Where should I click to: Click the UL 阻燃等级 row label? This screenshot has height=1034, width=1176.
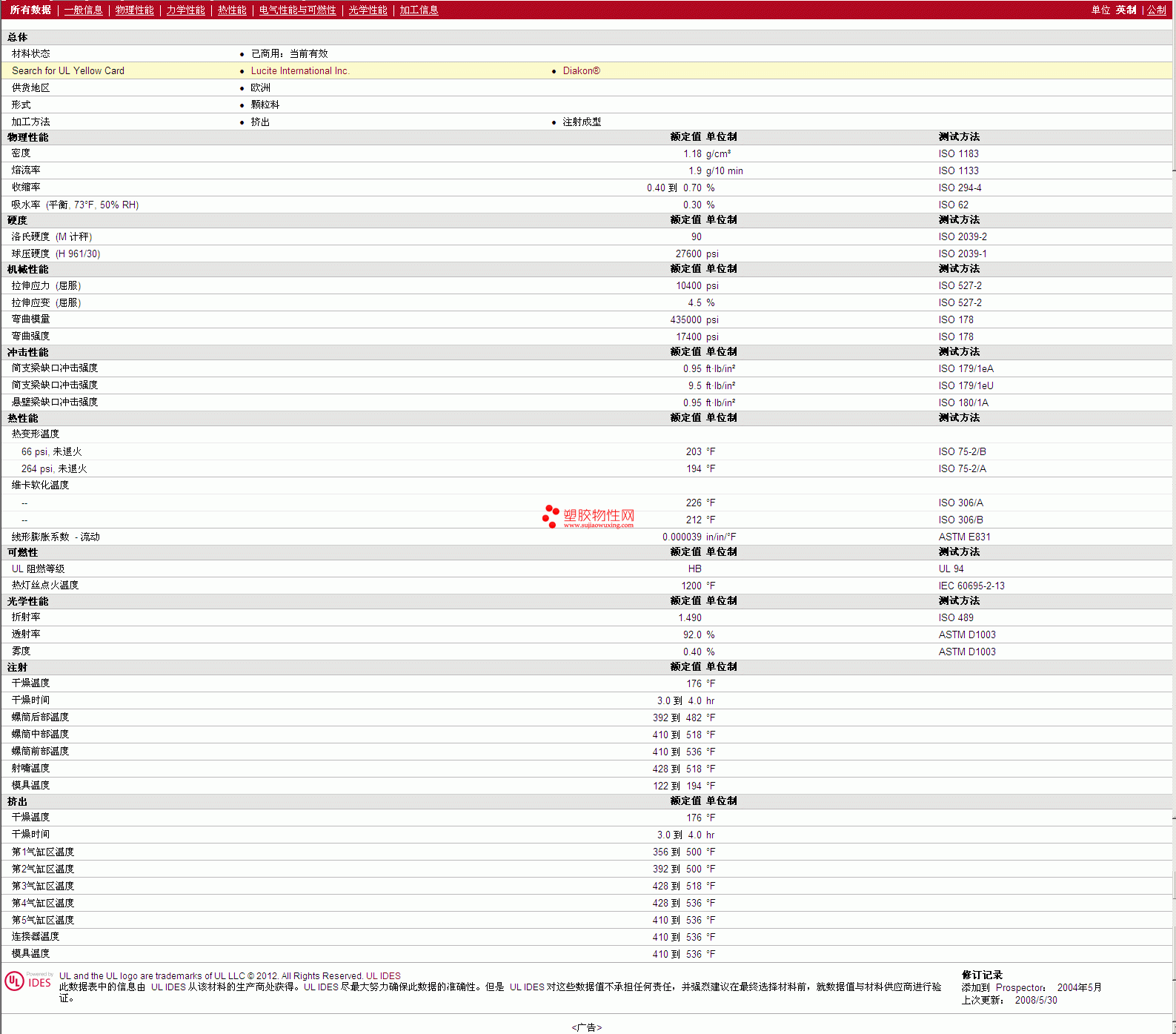39,569
